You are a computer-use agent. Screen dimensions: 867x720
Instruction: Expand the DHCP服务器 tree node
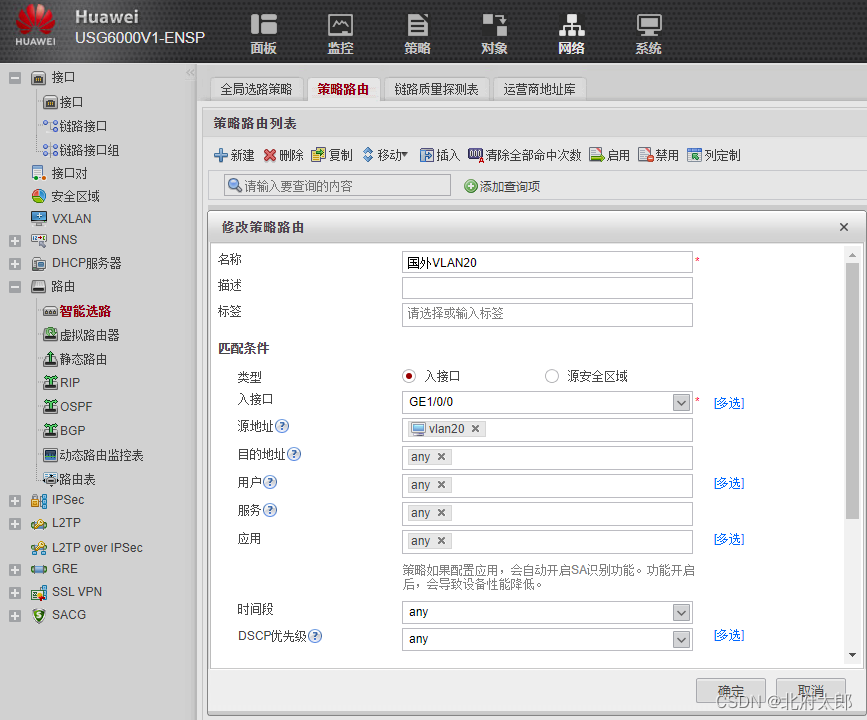[x=15, y=264]
